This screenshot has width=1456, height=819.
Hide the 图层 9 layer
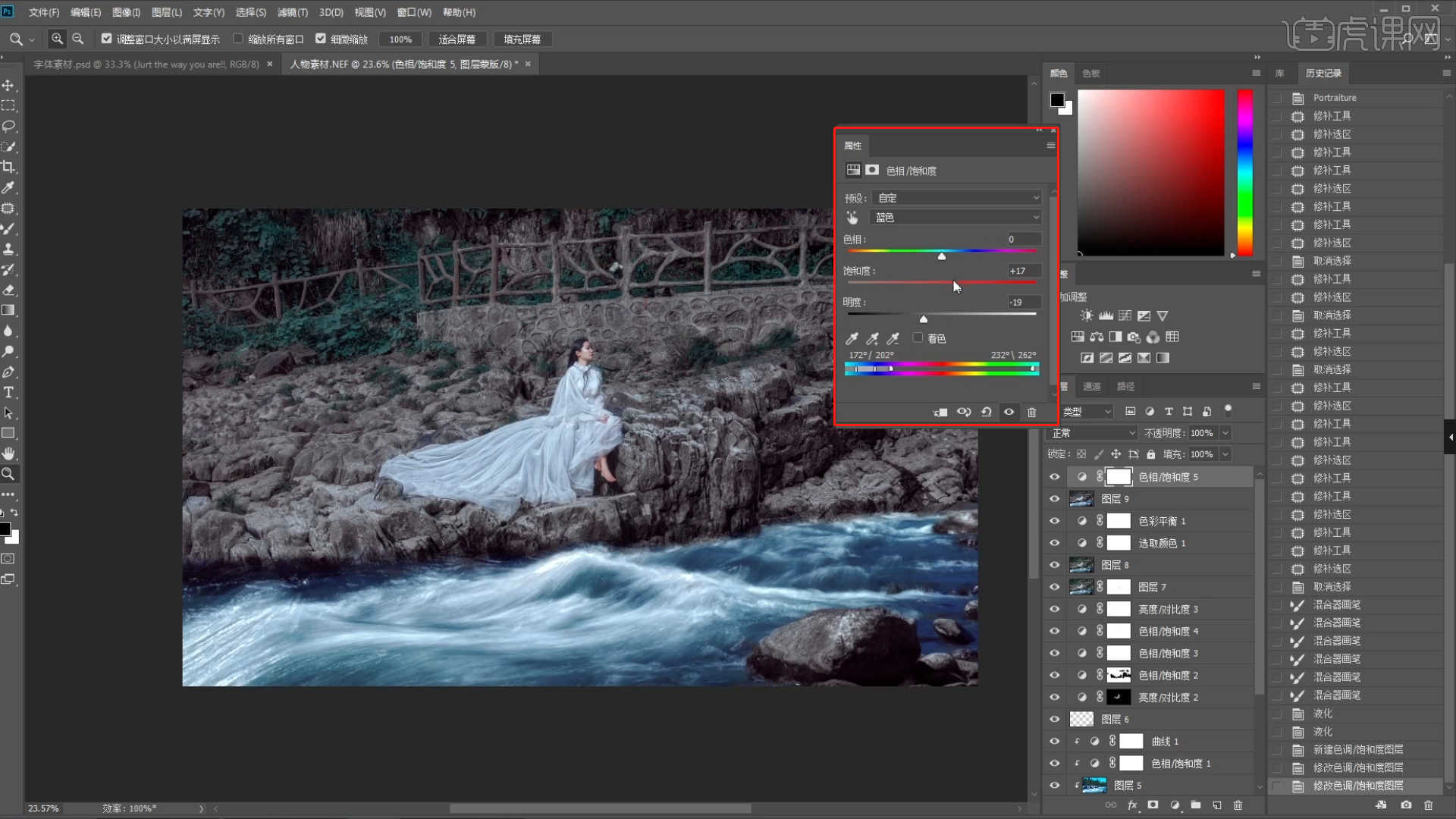[x=1054, y=499]
